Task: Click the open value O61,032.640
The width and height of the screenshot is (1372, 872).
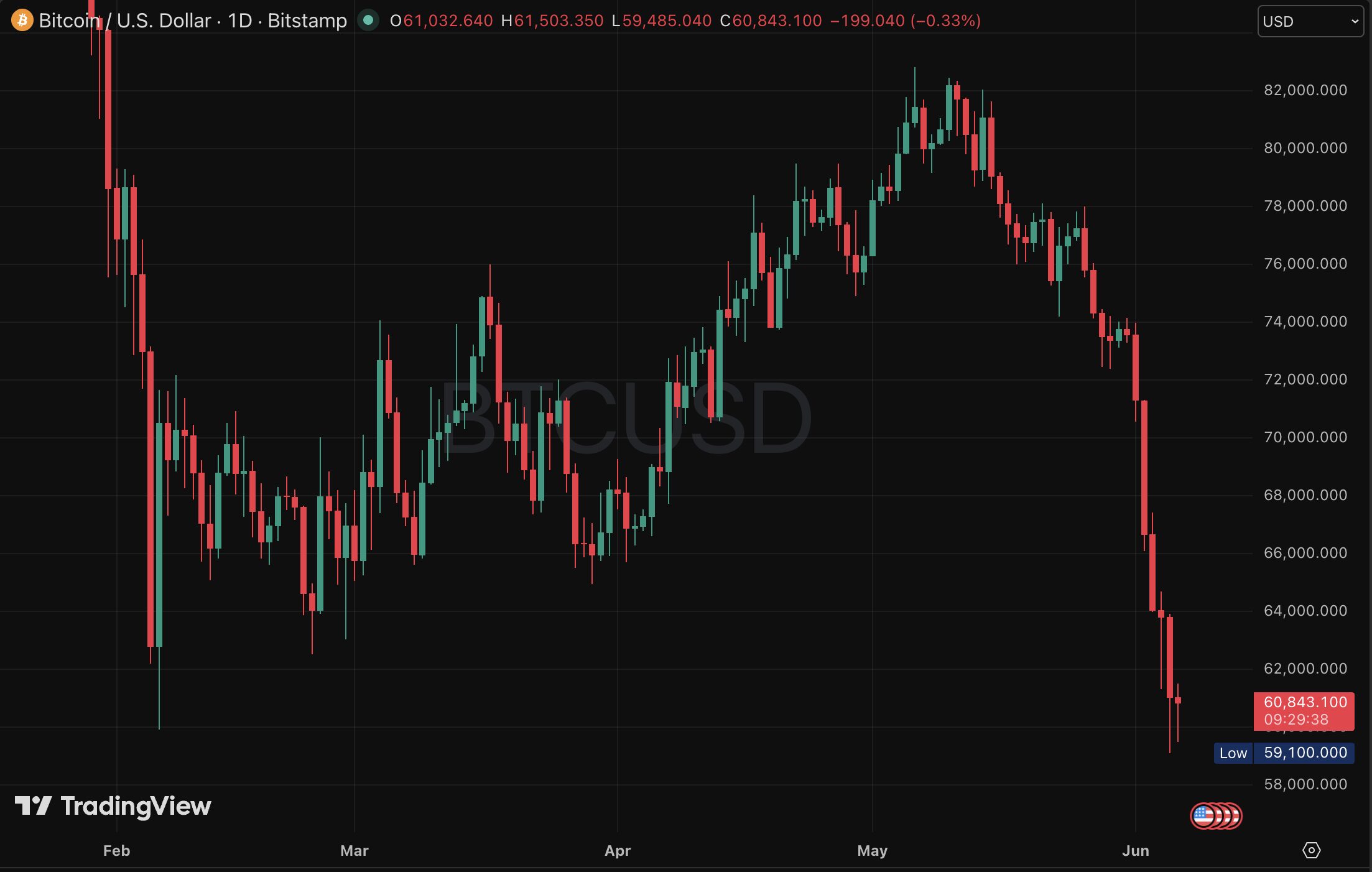Action: [x=441, y=21]
